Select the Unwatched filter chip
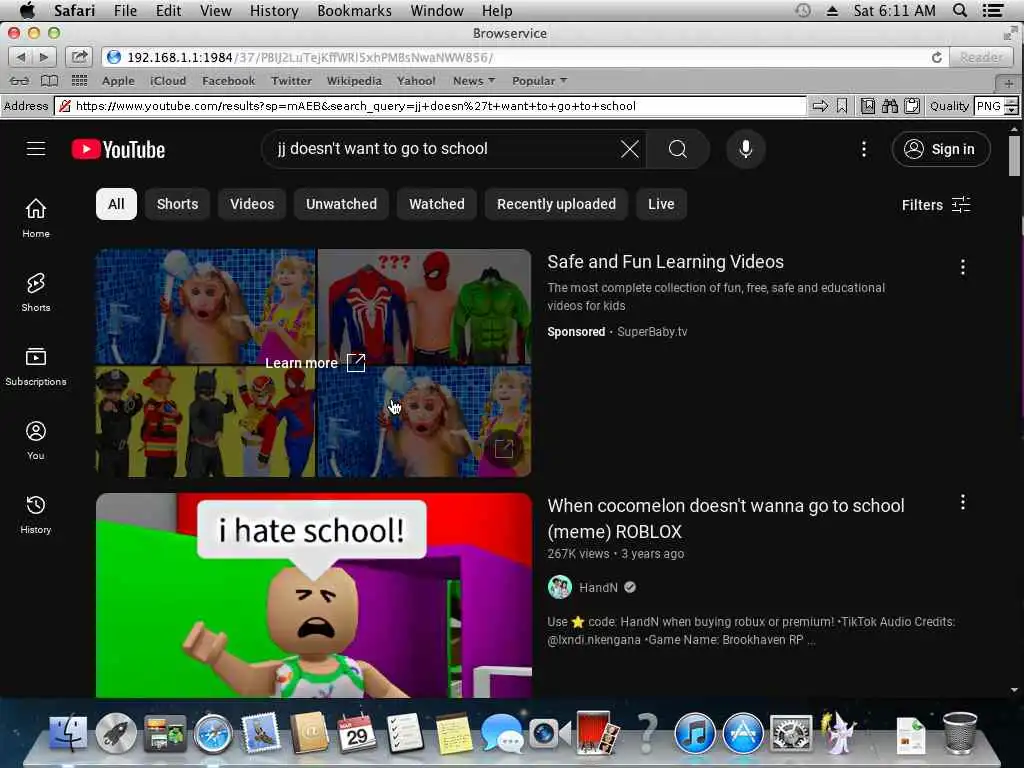 pyautogui.click(x=341, y=204)
